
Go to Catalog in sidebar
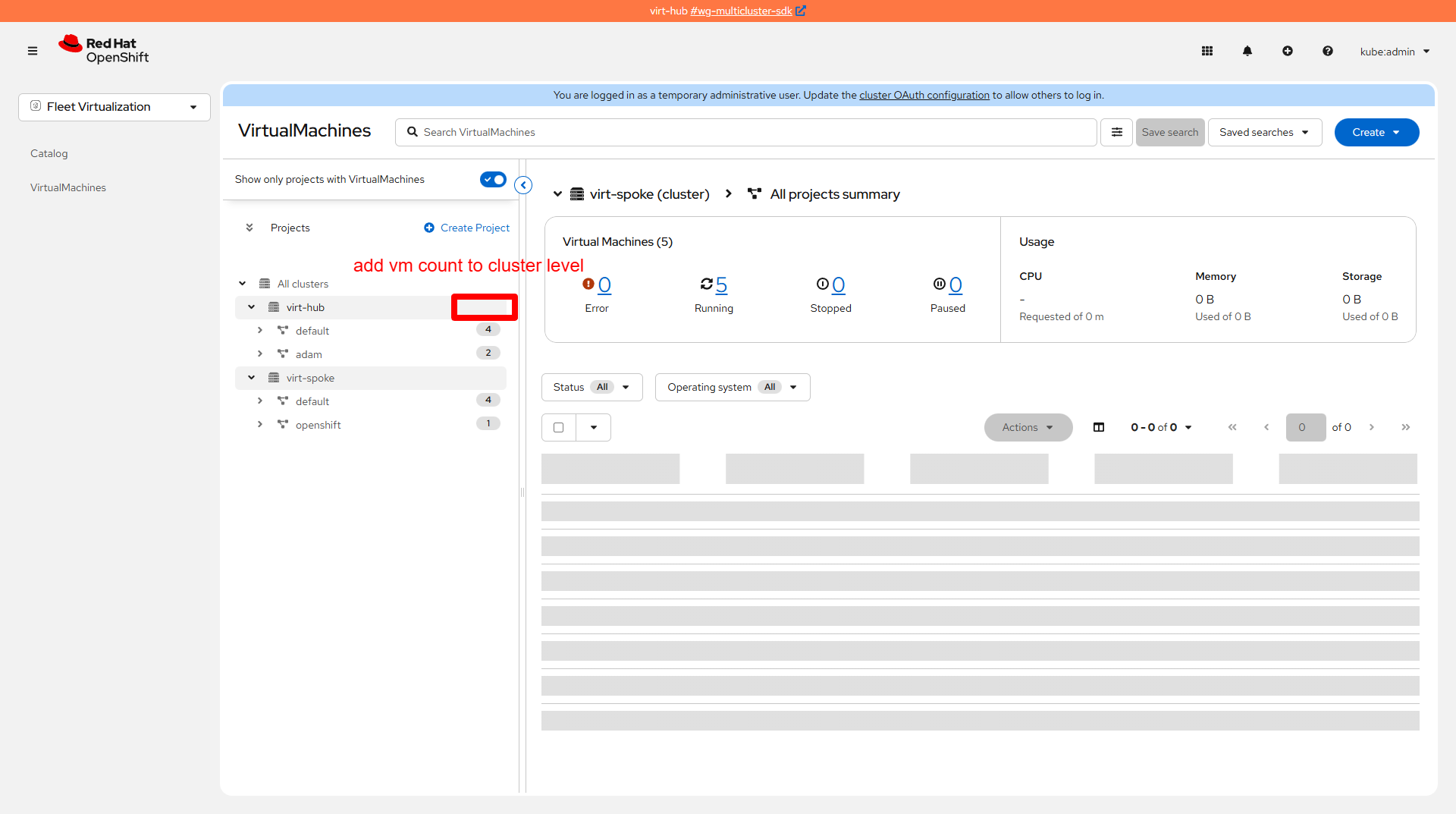click(49, 153)
